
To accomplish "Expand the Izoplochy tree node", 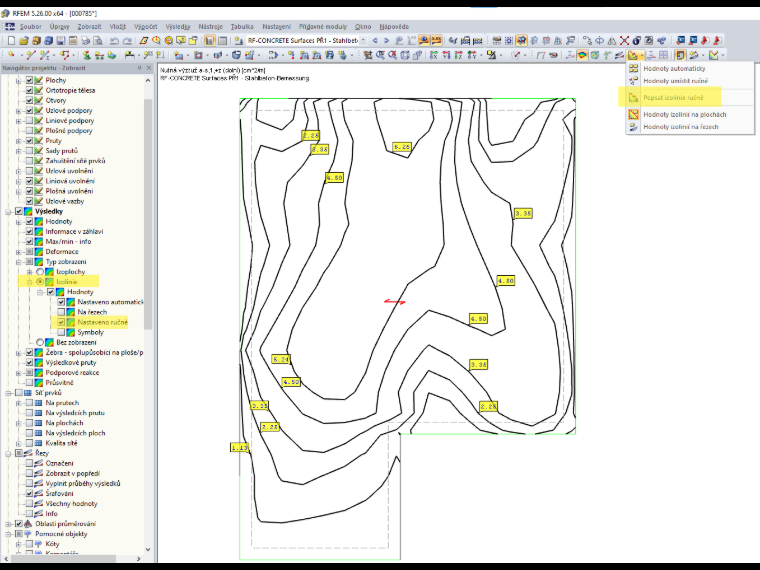I will click(x=30, y=272).
